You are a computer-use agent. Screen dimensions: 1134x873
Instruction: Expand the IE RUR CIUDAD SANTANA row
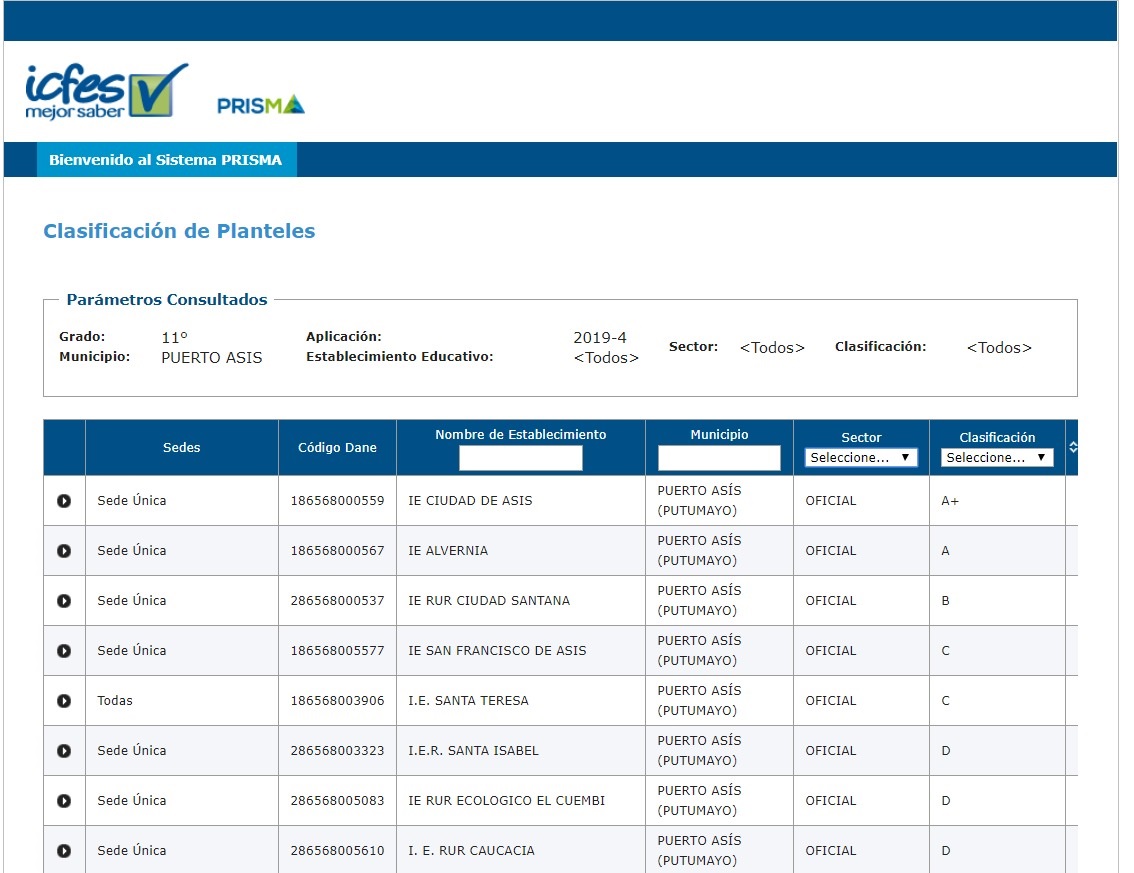pyautogui.click(x=64, y=601)
